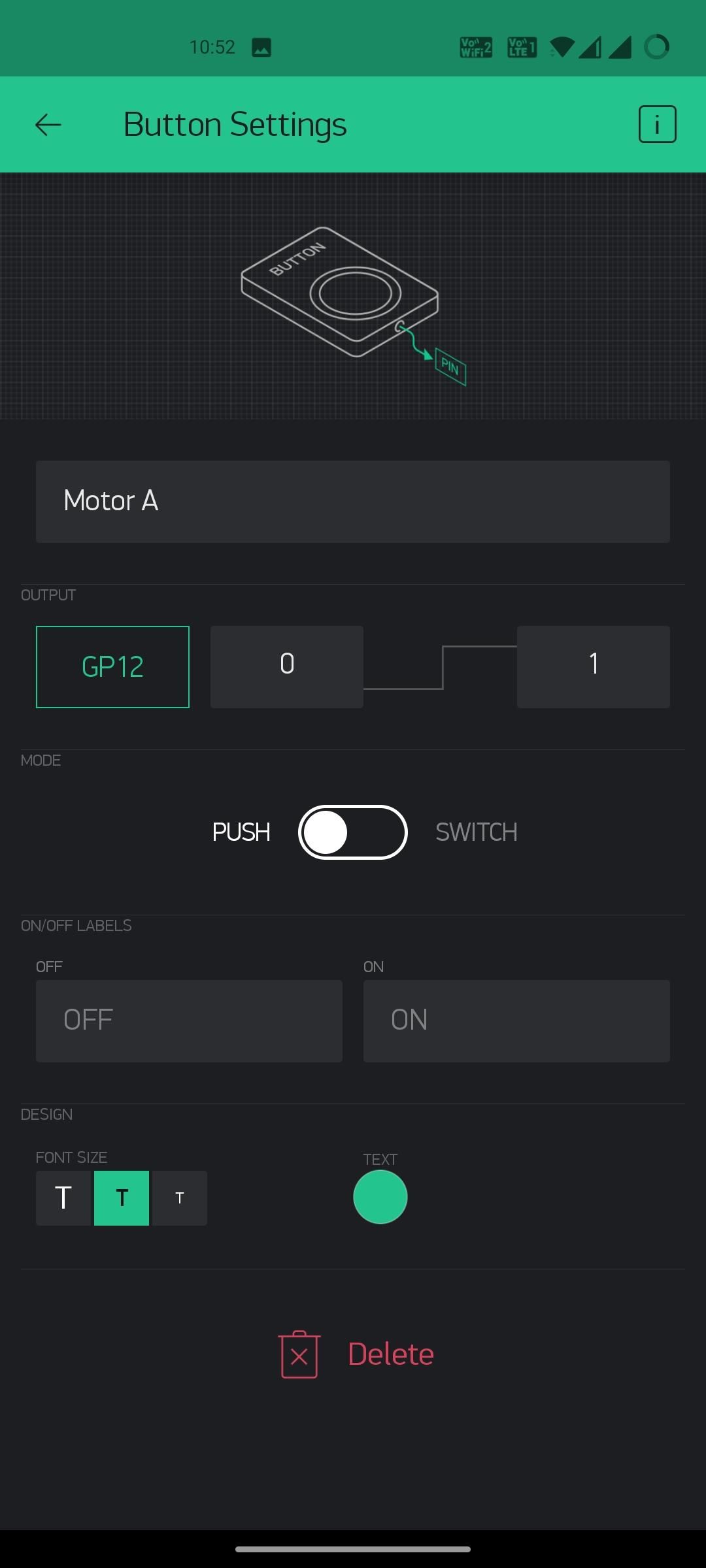The width and height of the screenshot is (706, 1568).
Task: Select the medium font size T
Action: (122, 1198)
